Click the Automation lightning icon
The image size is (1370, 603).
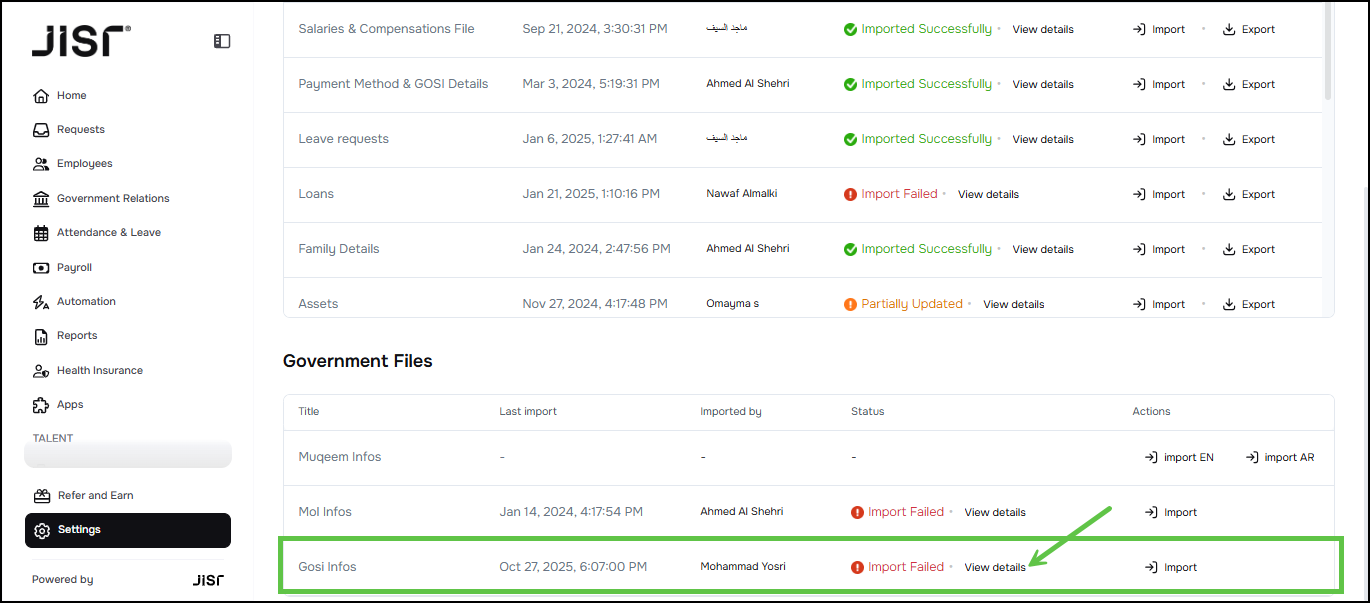pos(41,302)
